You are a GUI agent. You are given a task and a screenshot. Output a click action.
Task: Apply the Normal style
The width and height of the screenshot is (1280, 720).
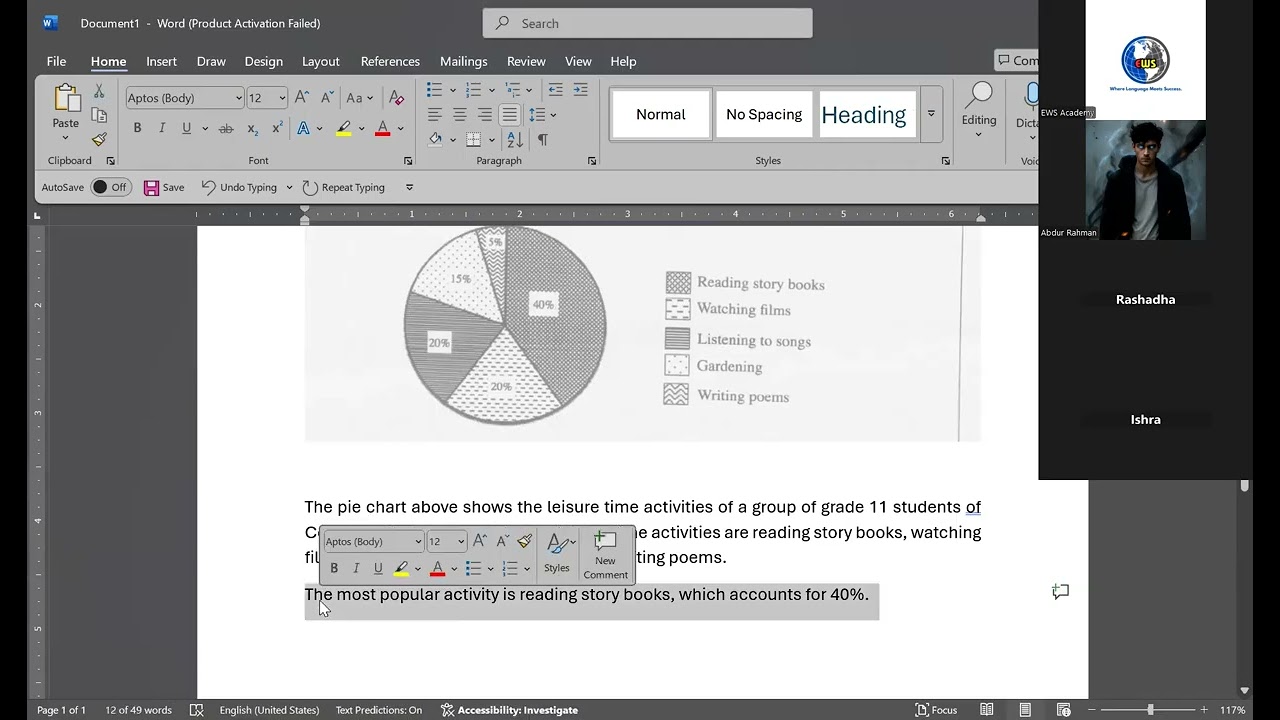660,114
